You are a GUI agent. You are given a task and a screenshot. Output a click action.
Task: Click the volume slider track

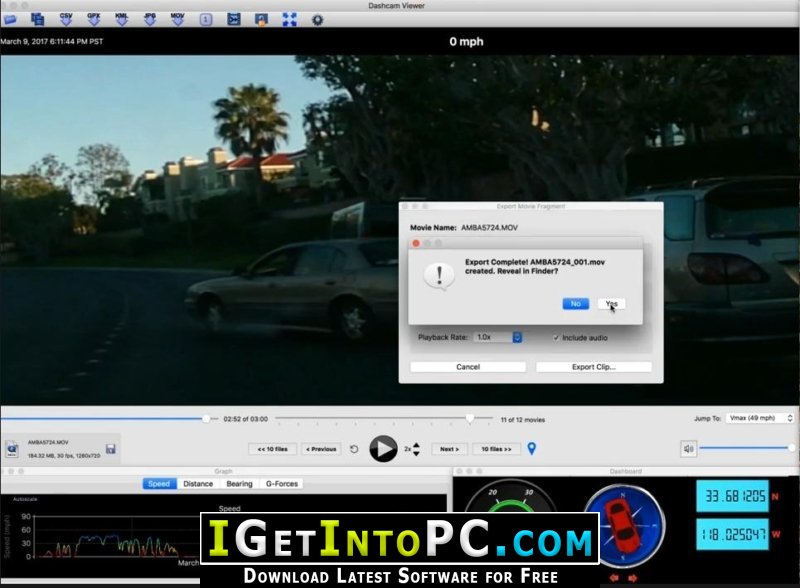[x=745, y=448]
